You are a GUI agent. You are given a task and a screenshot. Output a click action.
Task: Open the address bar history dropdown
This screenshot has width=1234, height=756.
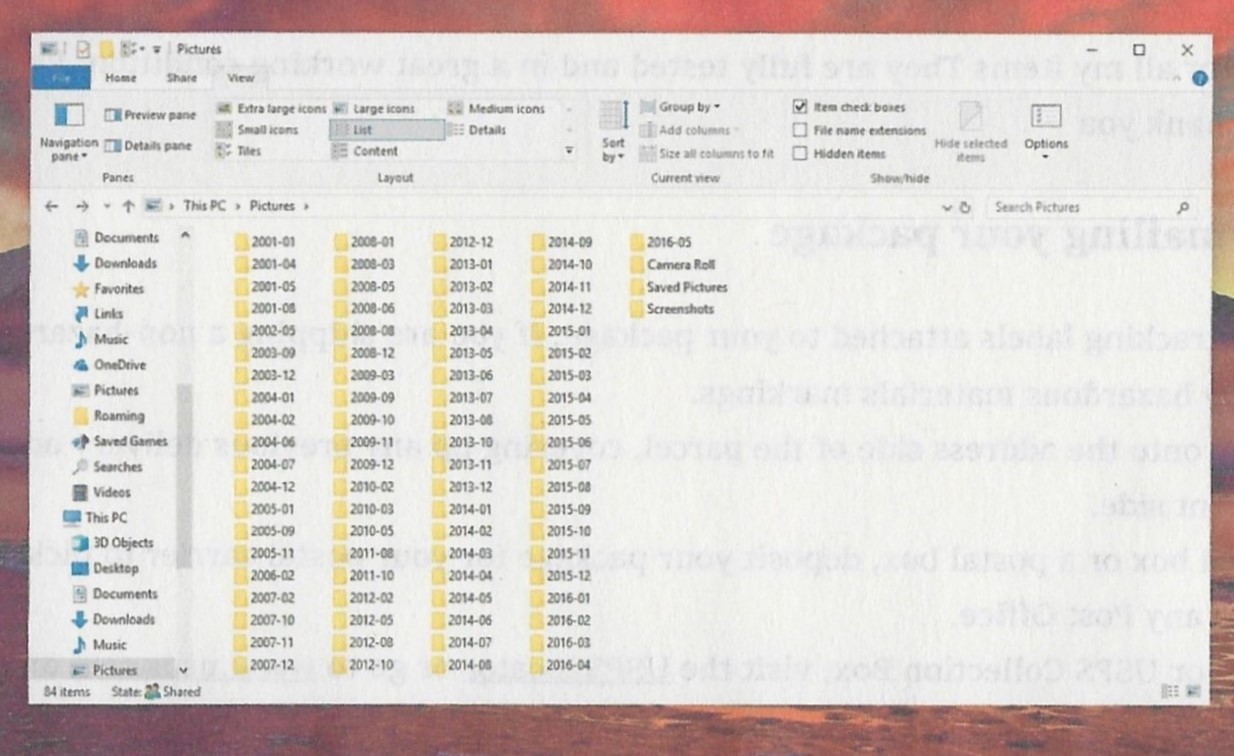[x=947, y=208]
